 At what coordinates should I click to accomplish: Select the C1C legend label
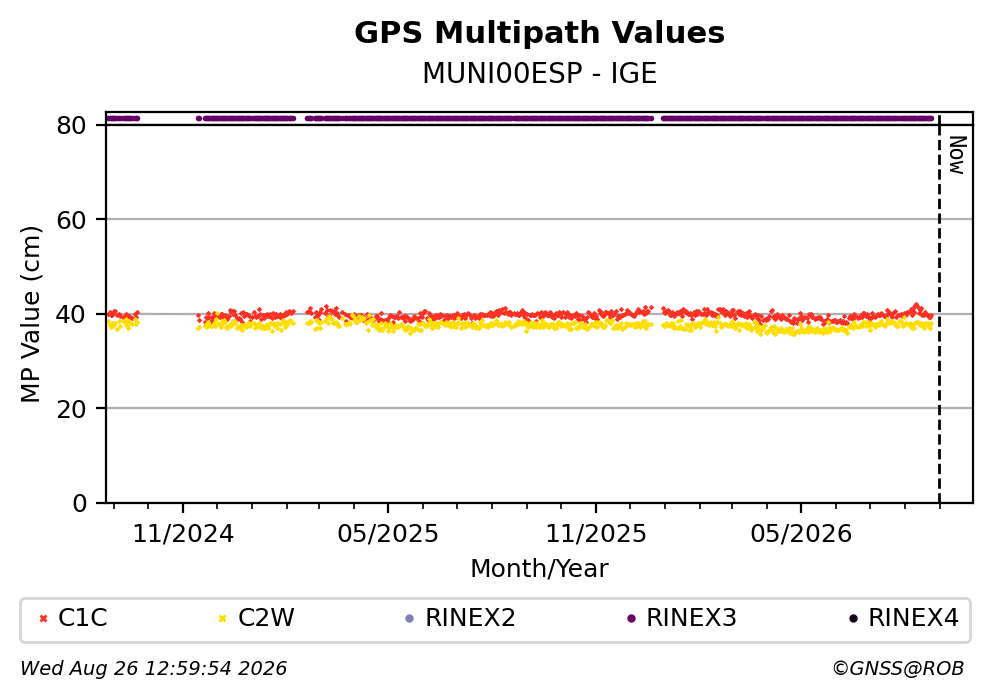tap(82, 618)
